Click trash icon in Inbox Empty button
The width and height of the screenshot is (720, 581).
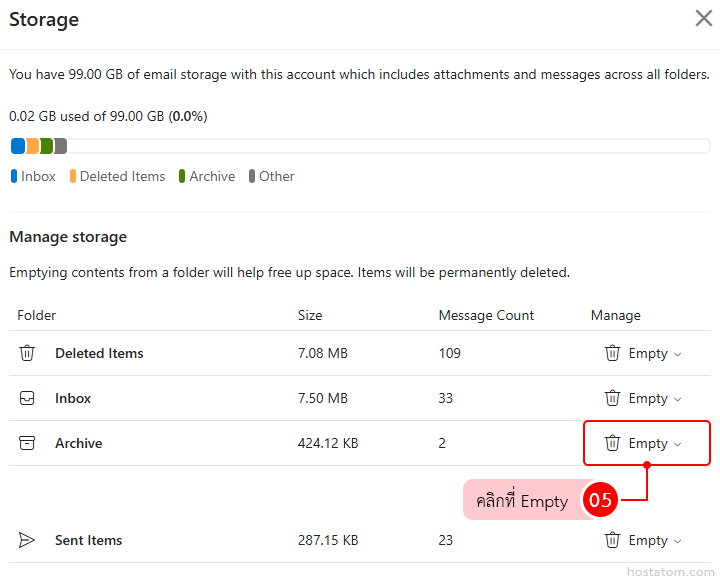click(612, 398)
